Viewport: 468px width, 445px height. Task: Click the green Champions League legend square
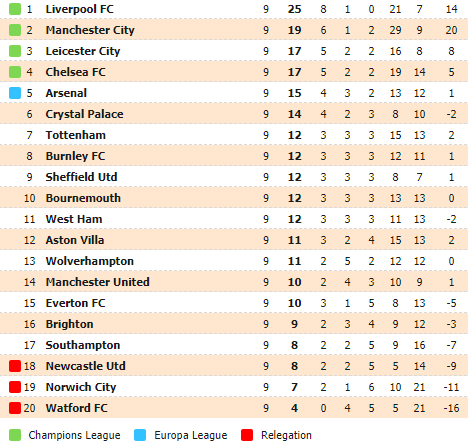pos(15,435)
